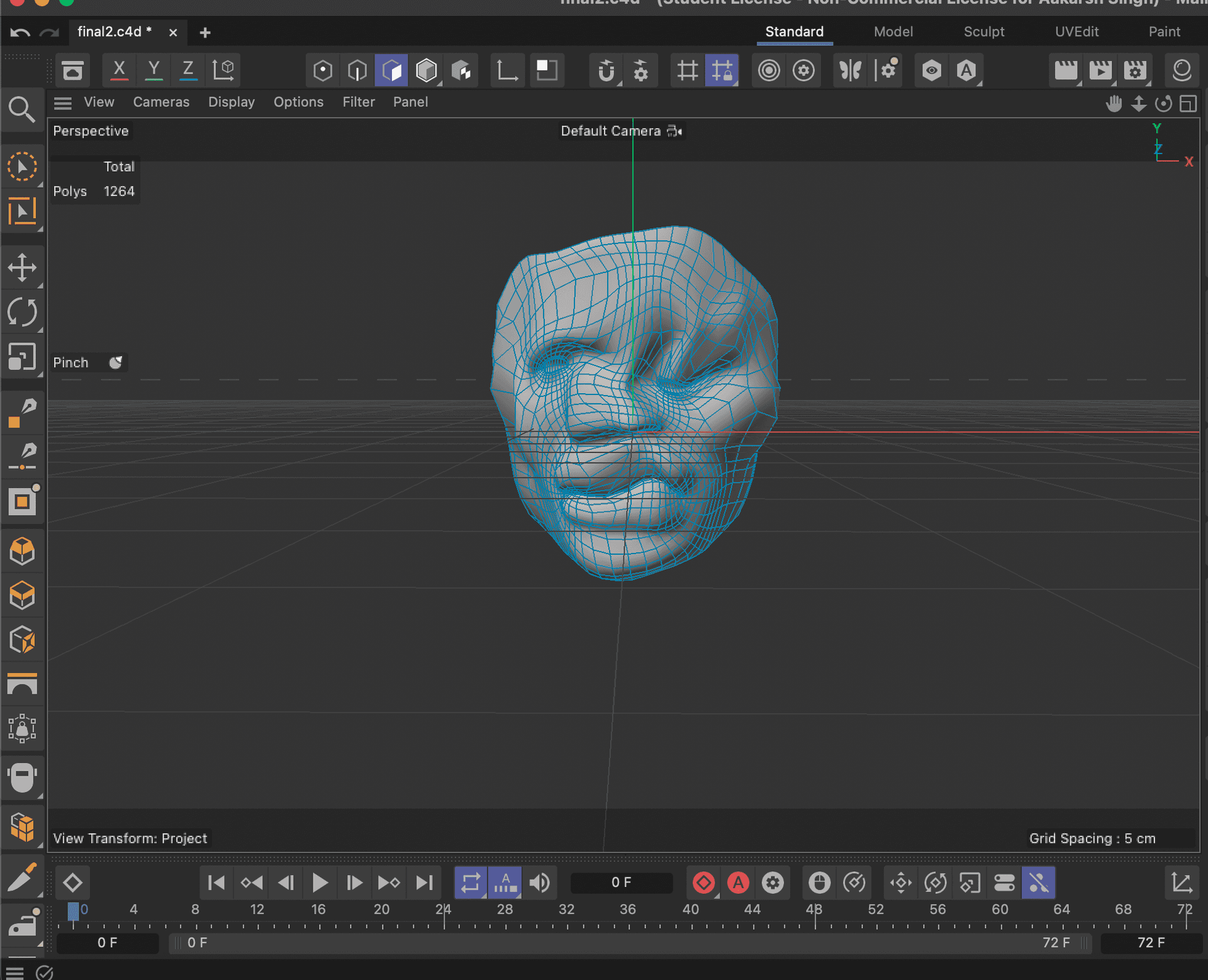Enable Axis mode icon
The image size is (1208, 980).
pyautogui.click(x=507, y=70)
